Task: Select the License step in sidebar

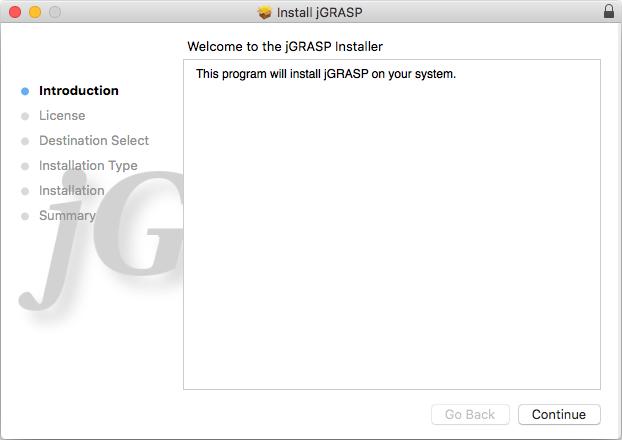Action: [x=62, y=116]
